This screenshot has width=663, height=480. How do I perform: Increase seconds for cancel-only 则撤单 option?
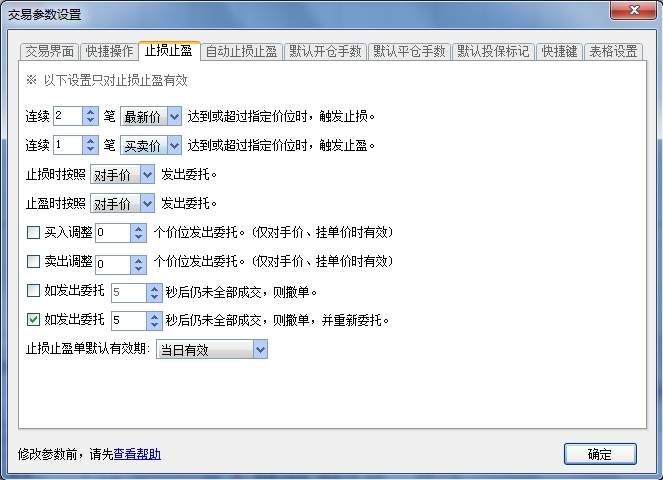[154, 288]
